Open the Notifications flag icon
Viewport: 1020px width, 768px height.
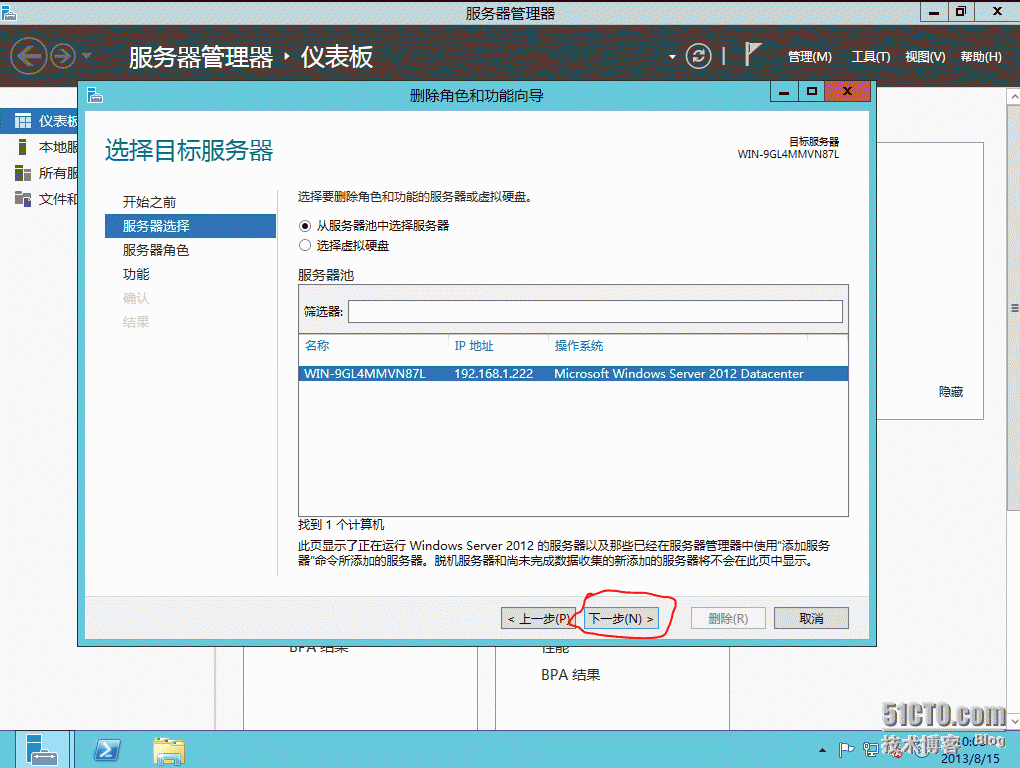(752, 54)
